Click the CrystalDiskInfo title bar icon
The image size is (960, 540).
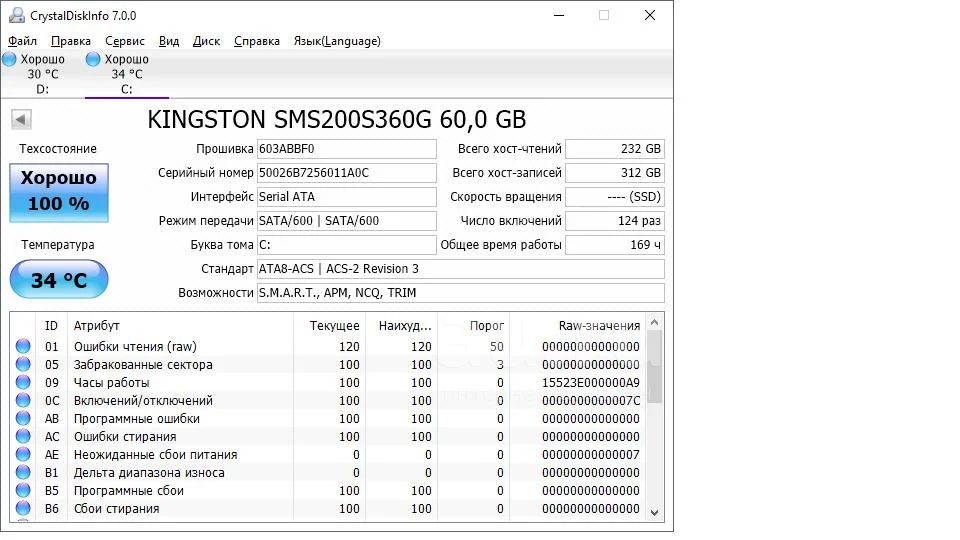[17, 15]
